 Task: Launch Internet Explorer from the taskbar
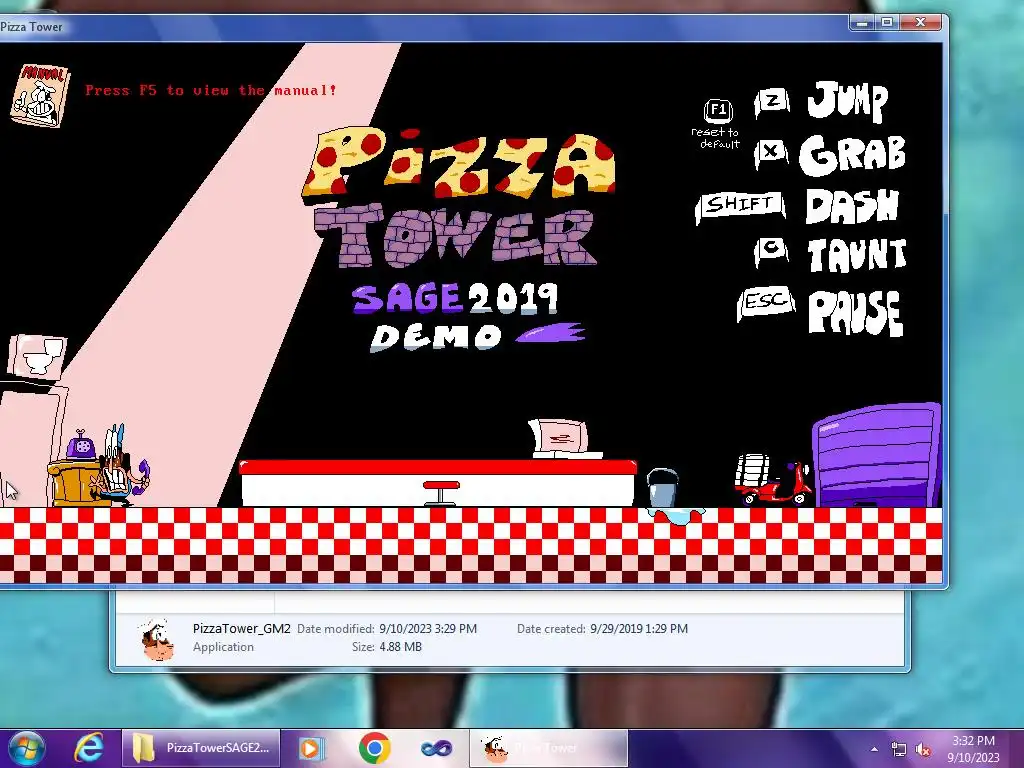(89, 748)
